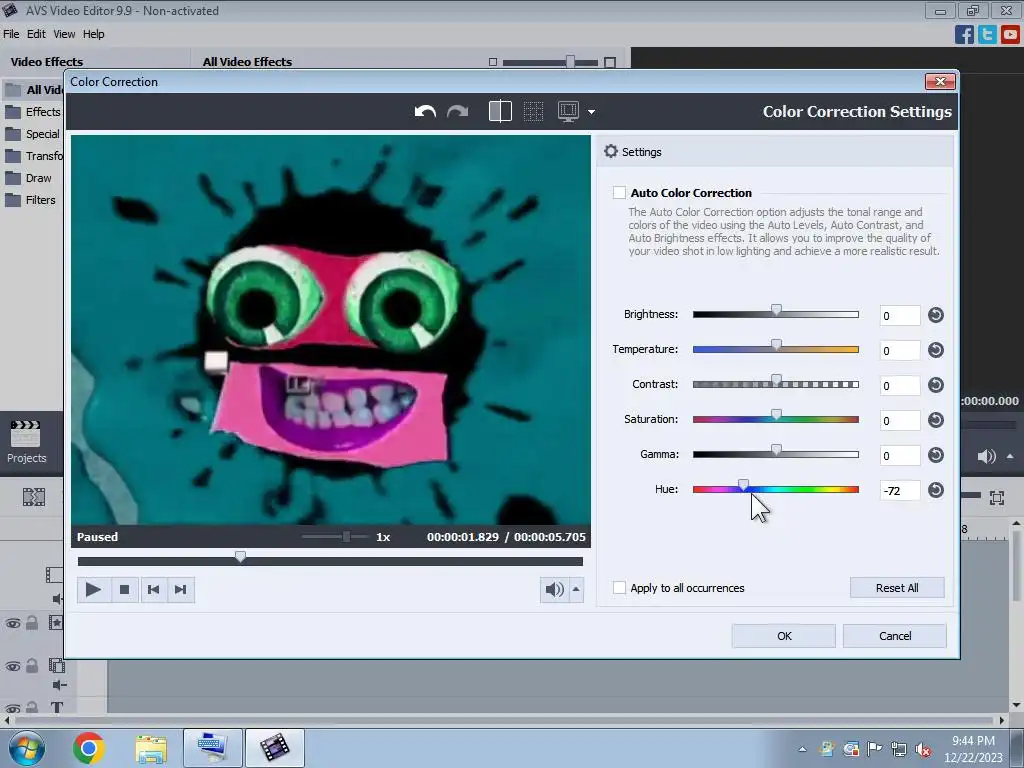This screenshot has height=768, width=1024.
Task: Reset the Saturation value
Action: pyautogui.click(x=936, y=420)
